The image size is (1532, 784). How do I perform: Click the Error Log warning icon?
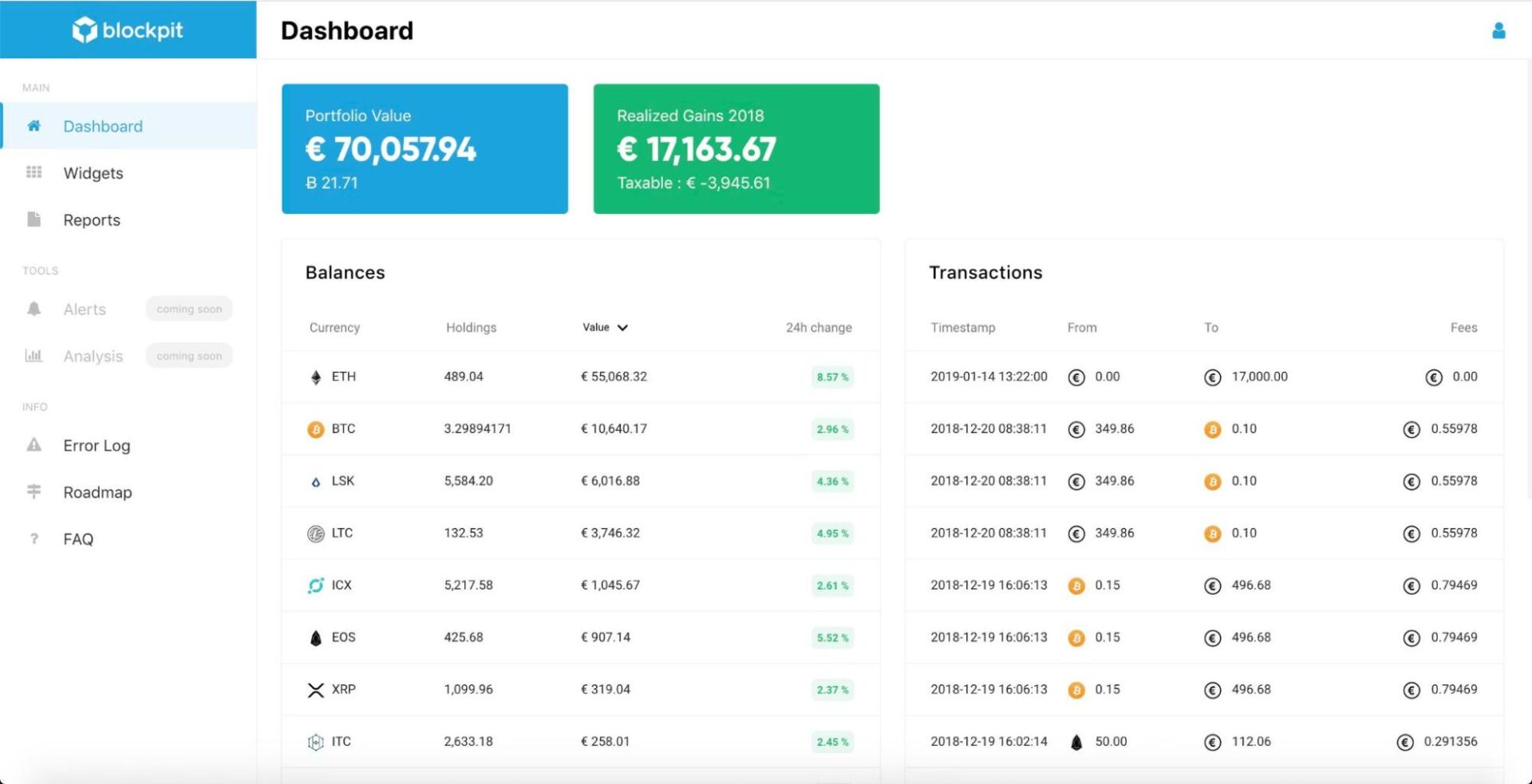point(34,445)
